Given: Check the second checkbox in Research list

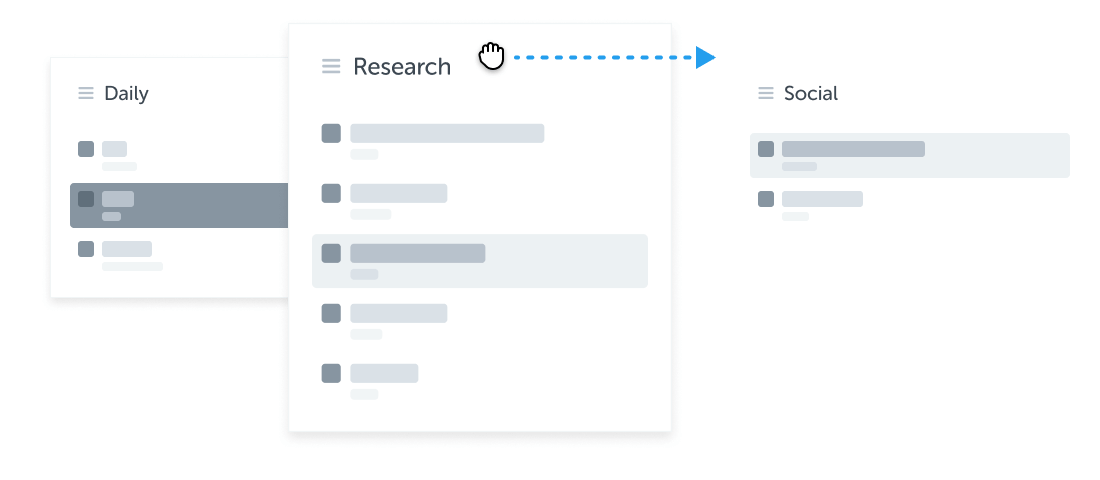Looking at the screenshot, I should 331,194.
